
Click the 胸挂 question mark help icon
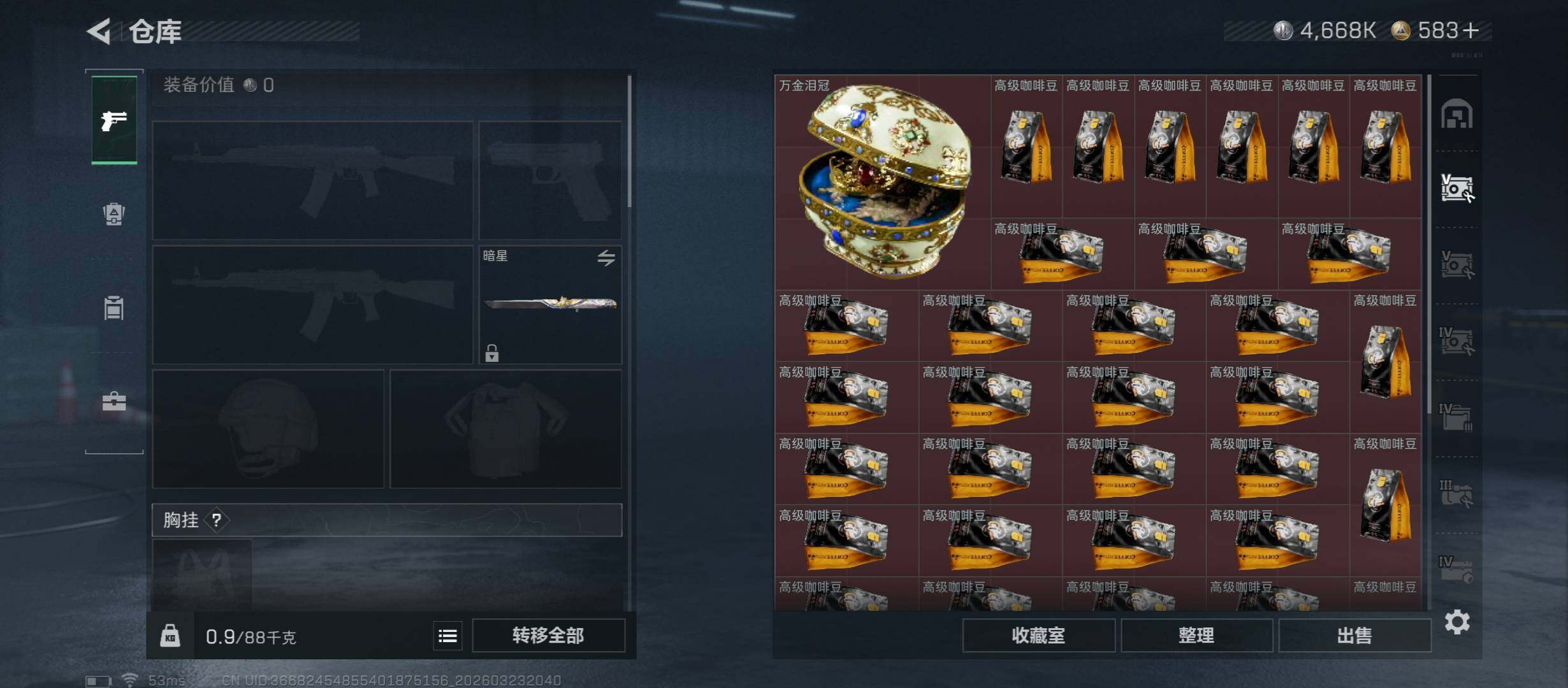tap(217, 520)
